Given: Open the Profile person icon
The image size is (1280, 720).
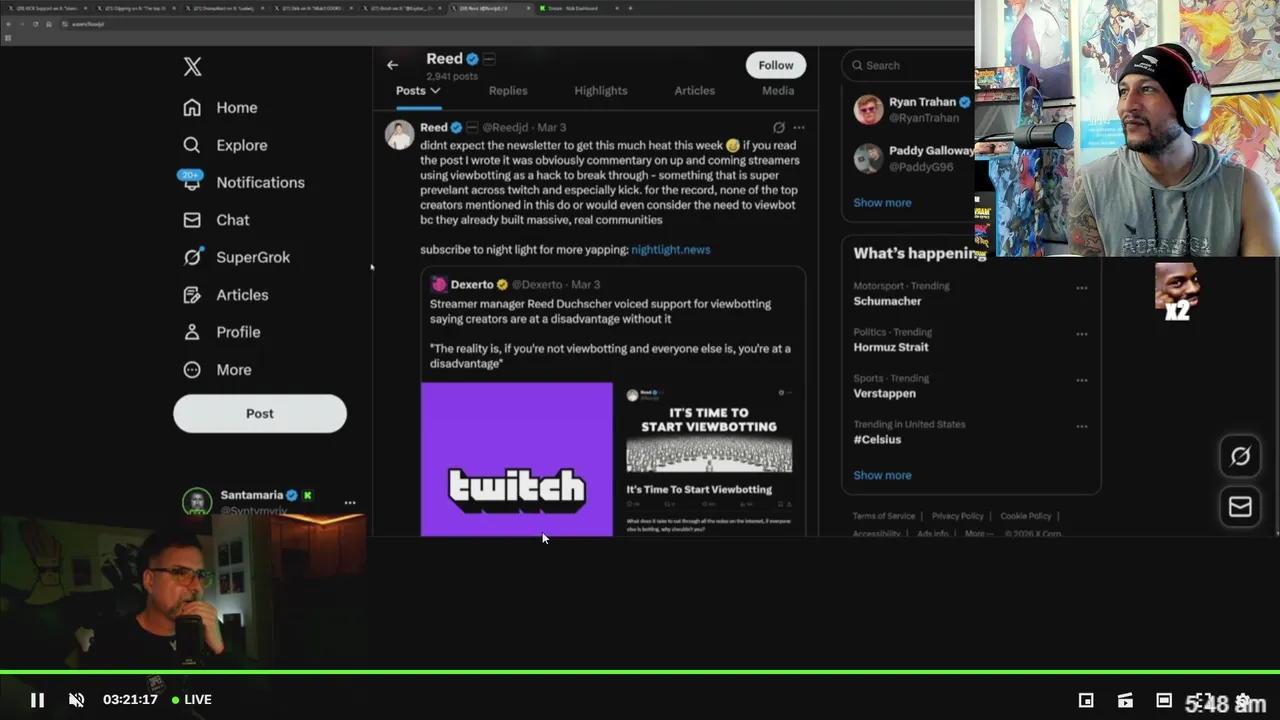Looking at the screenshot, I should click(192, 332).
